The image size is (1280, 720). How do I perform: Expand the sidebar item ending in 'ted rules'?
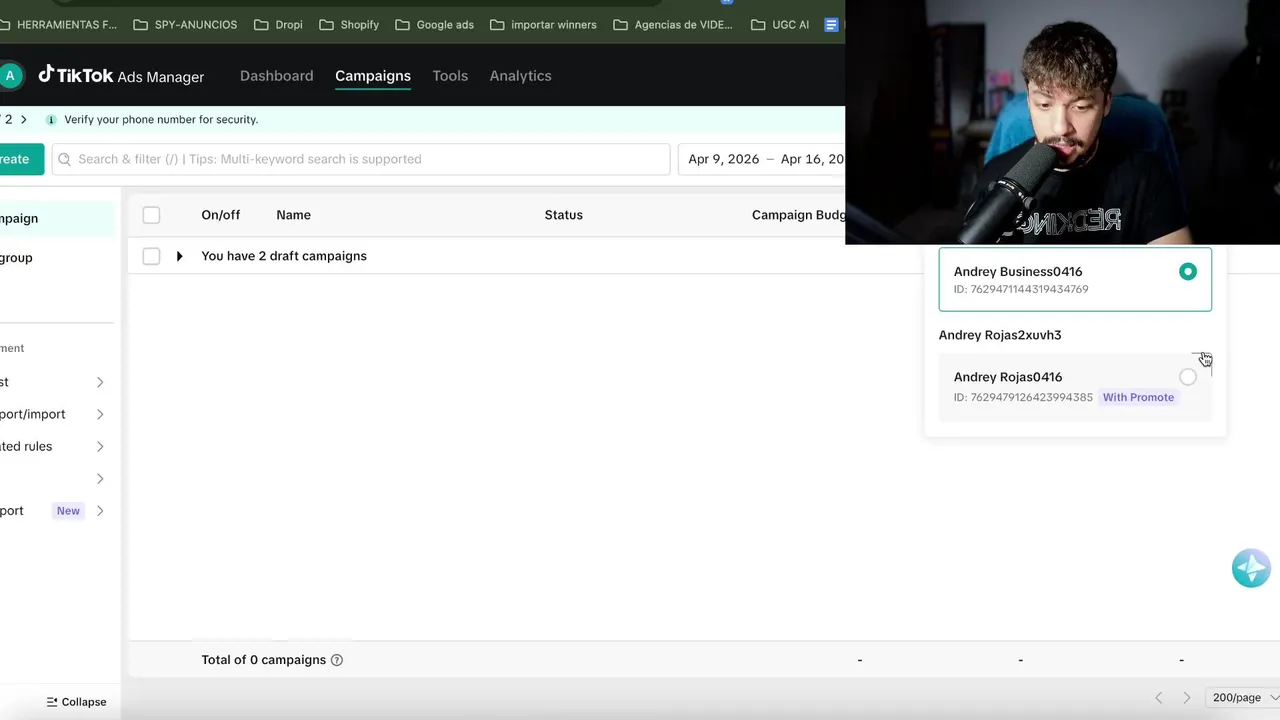(x=100, y=446)
